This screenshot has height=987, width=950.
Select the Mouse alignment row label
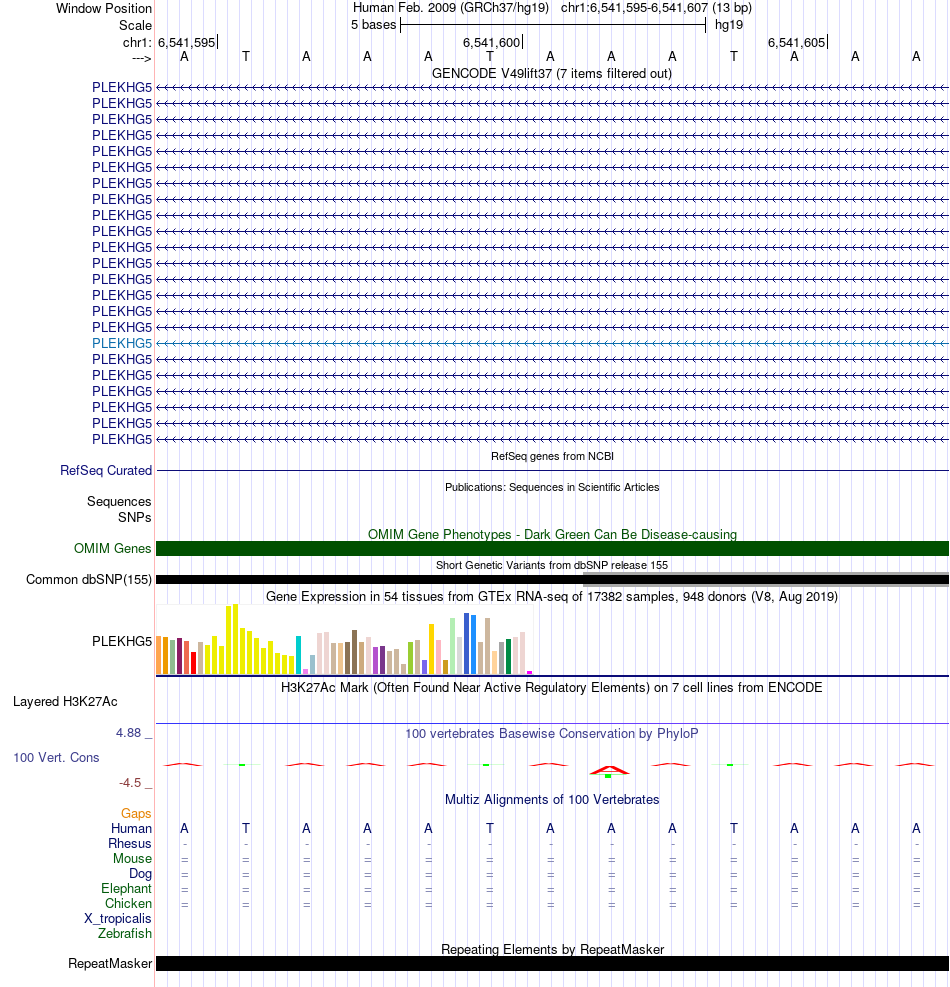click(132, 859)
